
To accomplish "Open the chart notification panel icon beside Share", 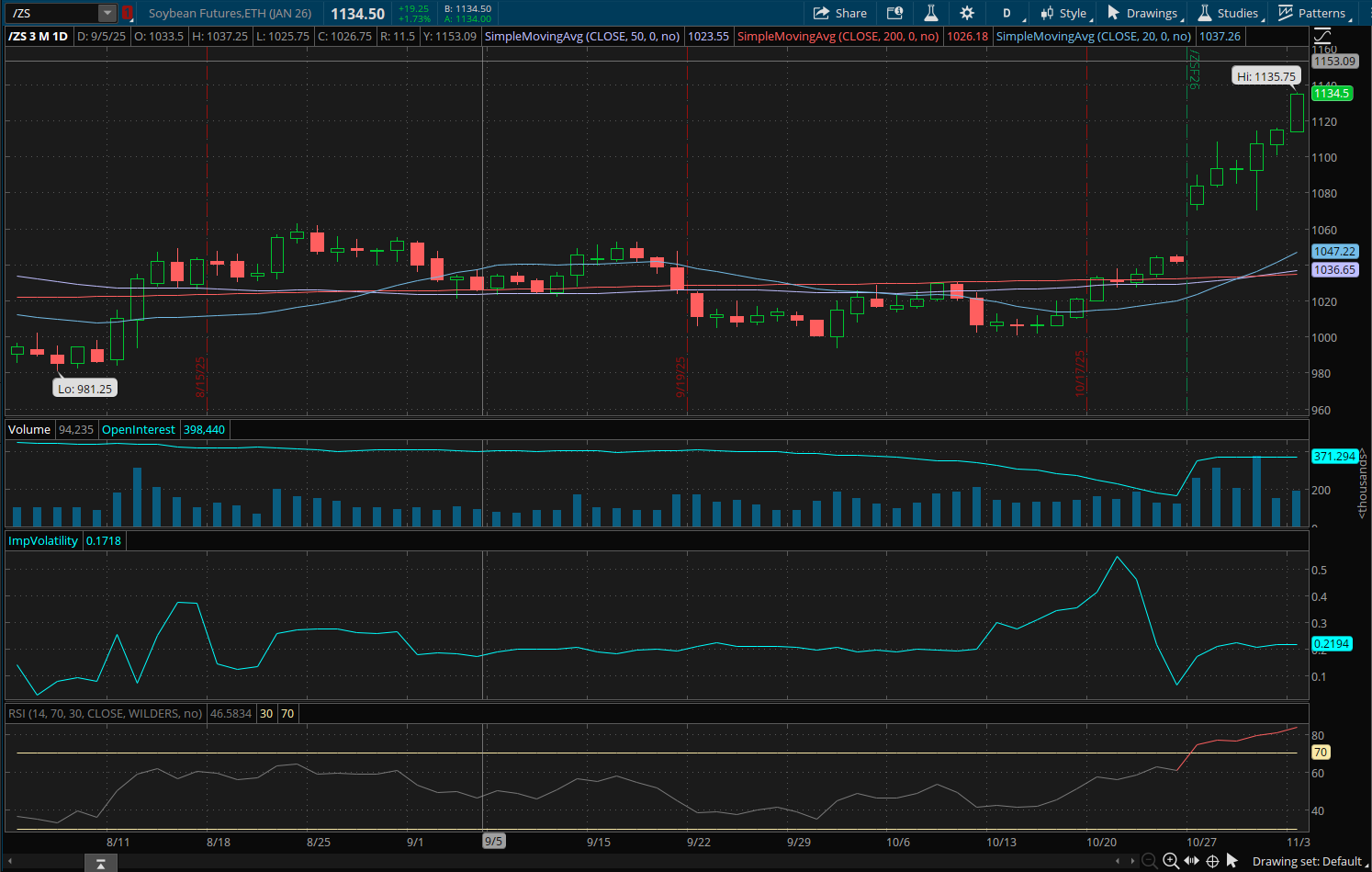I will pos(893,13).
